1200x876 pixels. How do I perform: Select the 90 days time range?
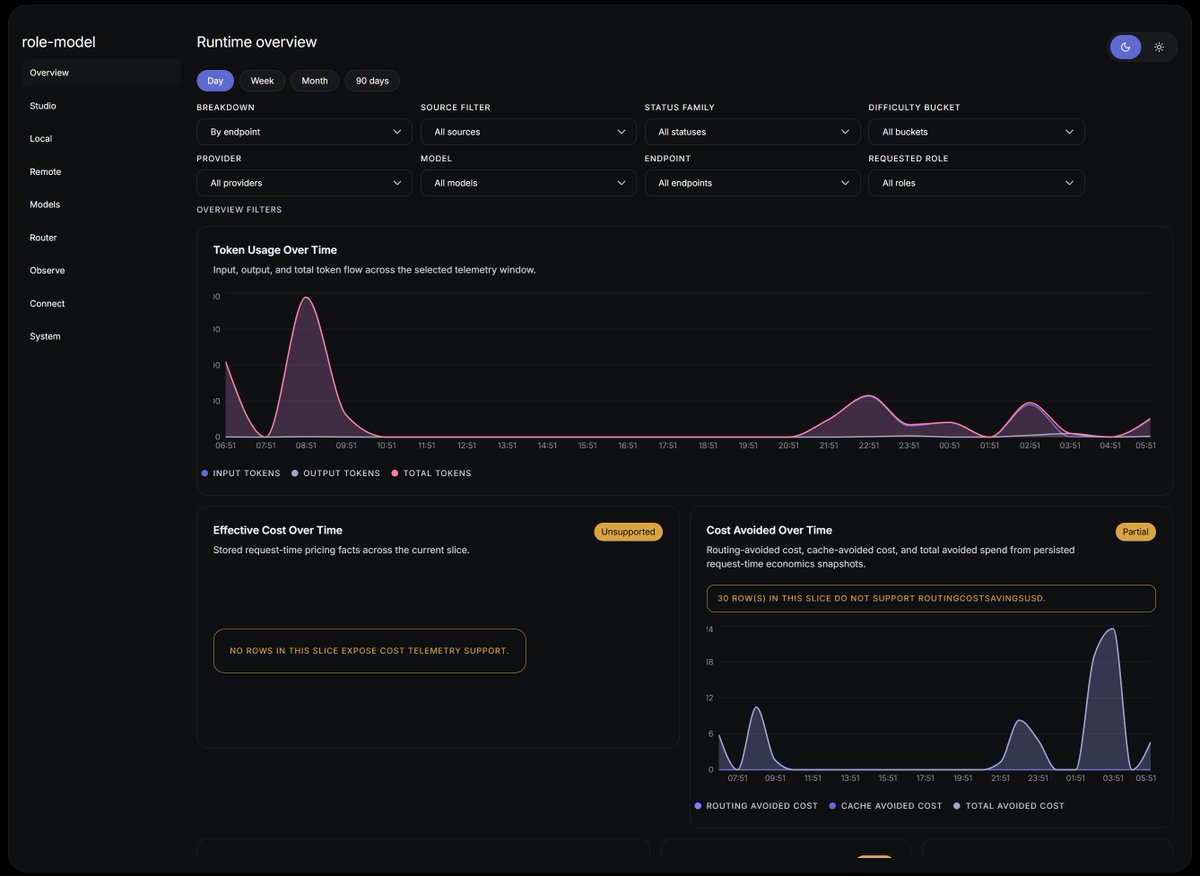coord(372,81)
